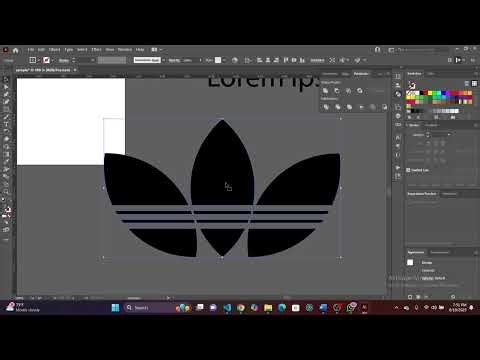Viewport: 480px width, 360px height.
Task: Click Horizontal Align Center in control bar
Action: (268, 60)
